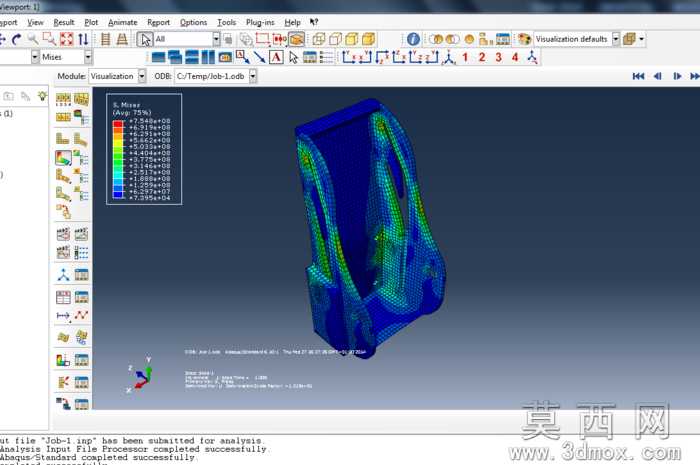This screenshot has height=465, width=700.
Task: Enable filled render style
Action: pyautogui.click(x=352, y=39)
